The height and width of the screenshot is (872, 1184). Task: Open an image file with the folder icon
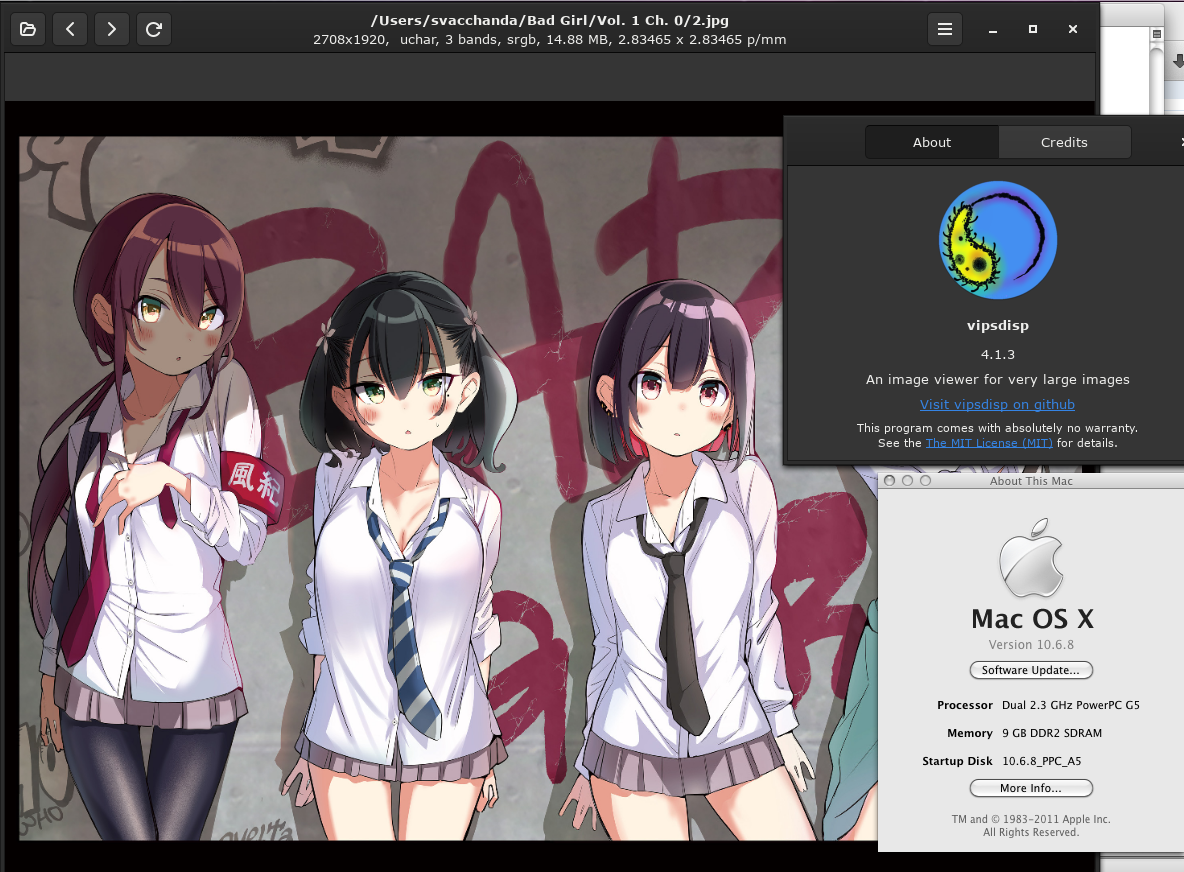click(28, 29)
